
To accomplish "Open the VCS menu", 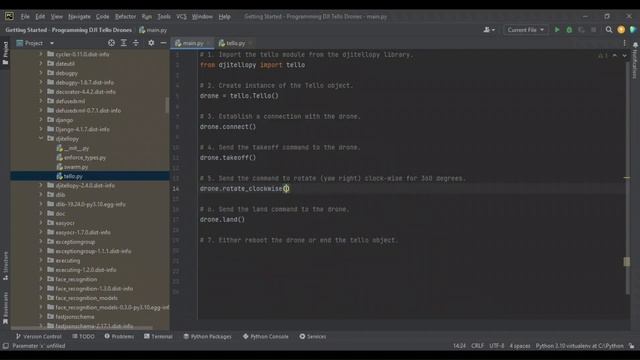I will pos(181,17).
